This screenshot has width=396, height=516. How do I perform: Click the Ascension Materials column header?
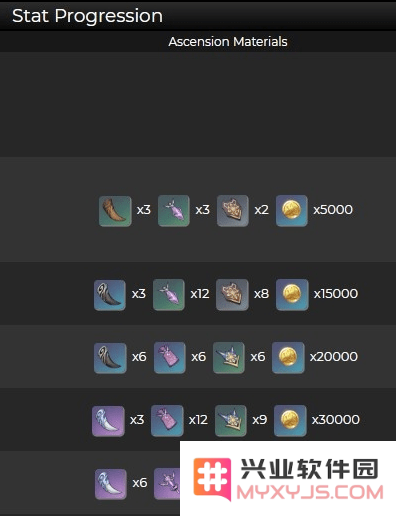(x=228, y=42)
